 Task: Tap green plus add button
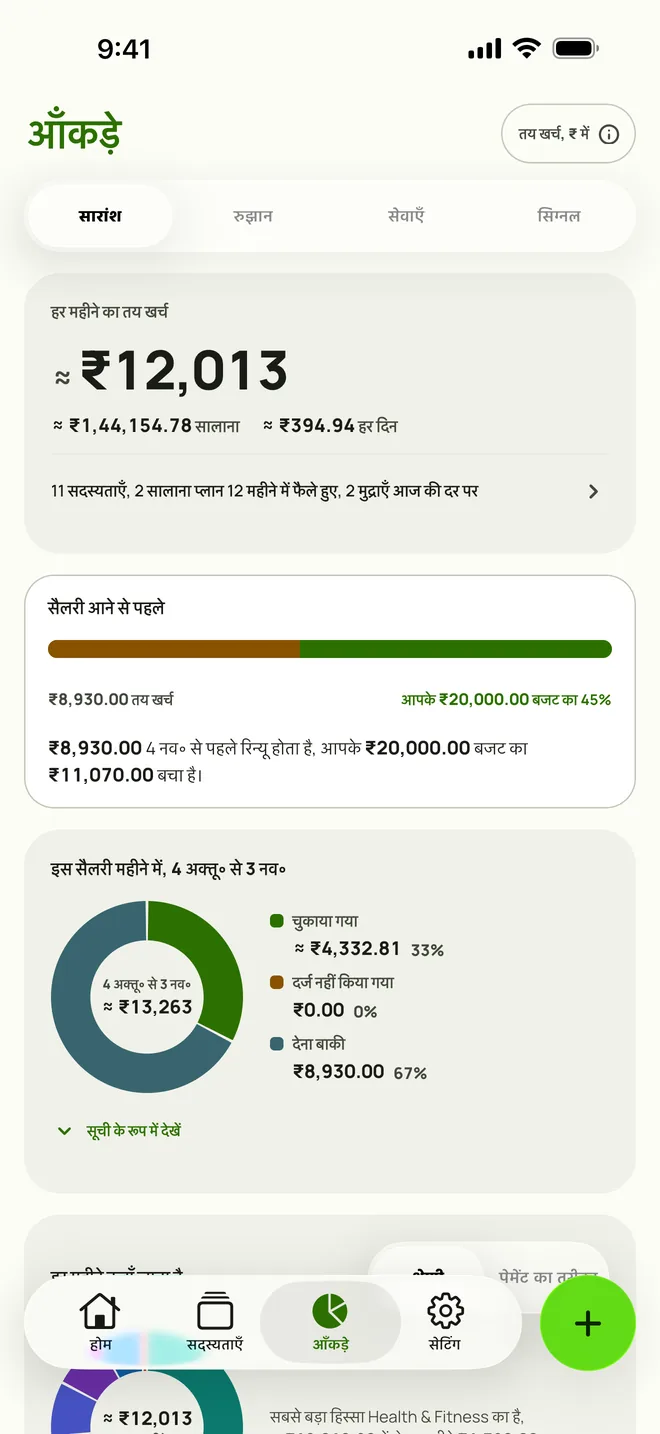pos(588,1323)
